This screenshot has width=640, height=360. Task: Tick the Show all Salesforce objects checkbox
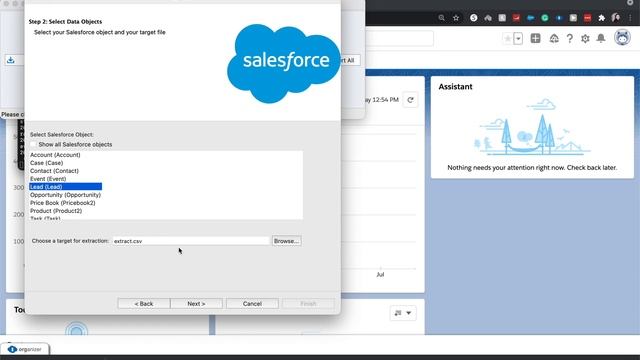click(x=33, y=144)
